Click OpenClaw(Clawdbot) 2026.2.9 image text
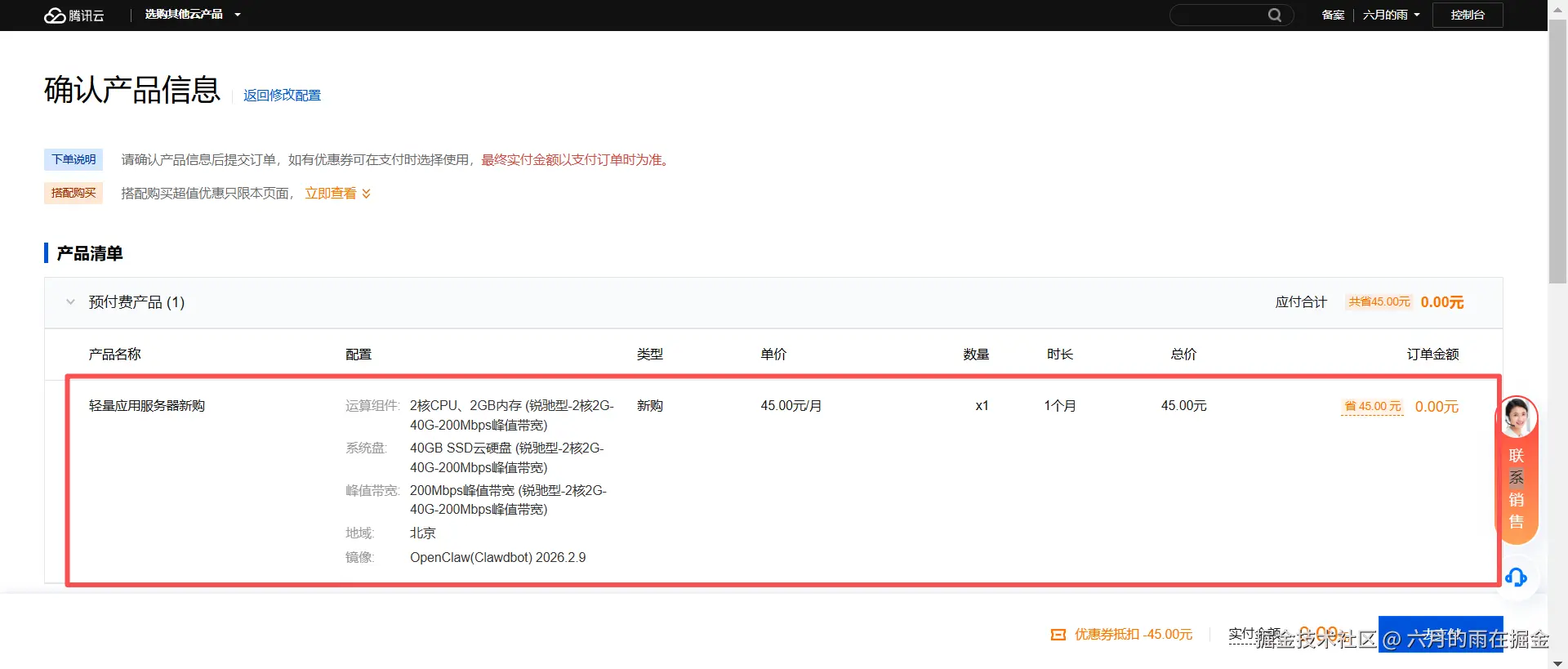Image resolution: width=1568 pixels, height=669 pixels. (x=498, y=558)
